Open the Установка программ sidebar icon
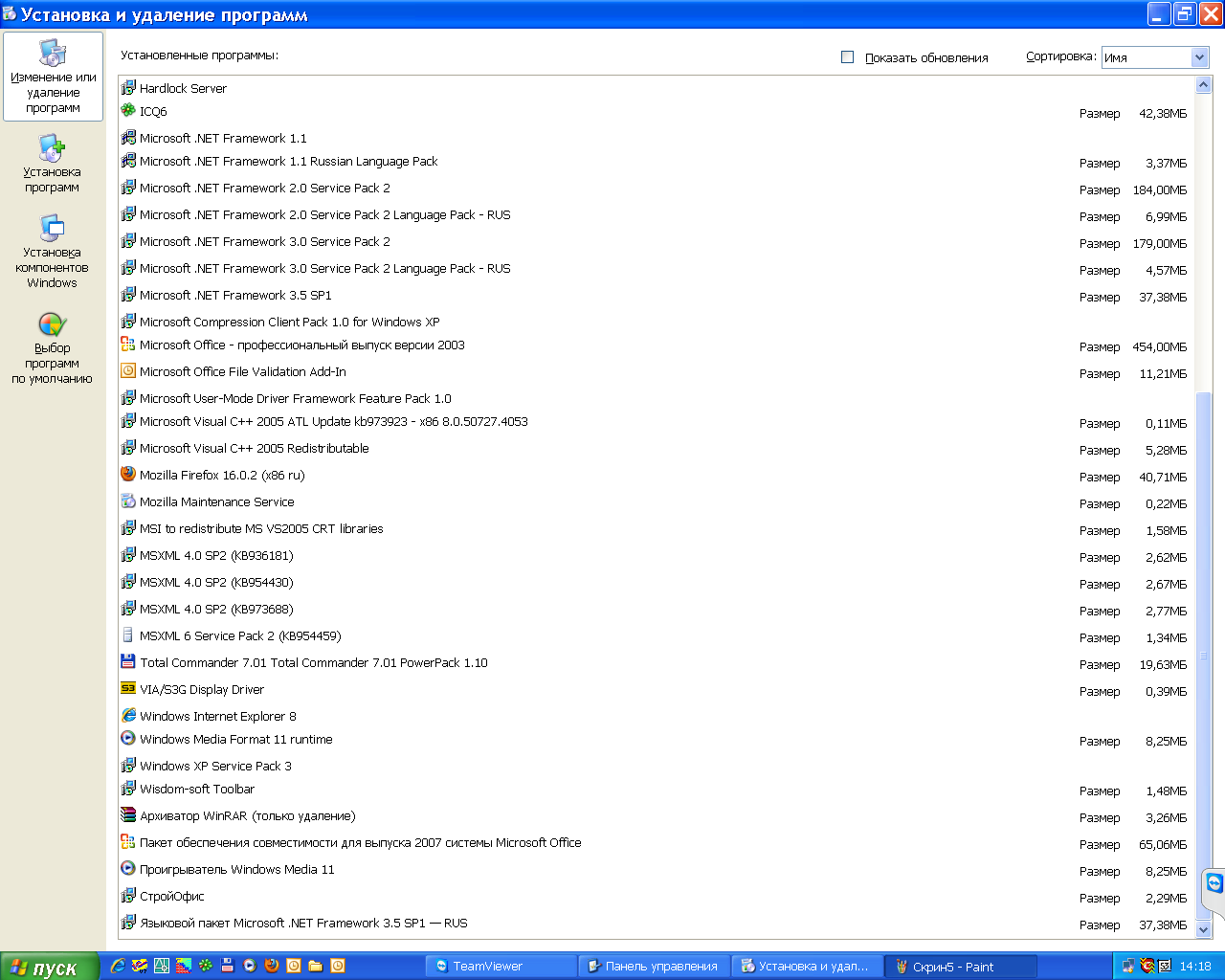This screenshot has height=980, width=1225. pos(52,147)
